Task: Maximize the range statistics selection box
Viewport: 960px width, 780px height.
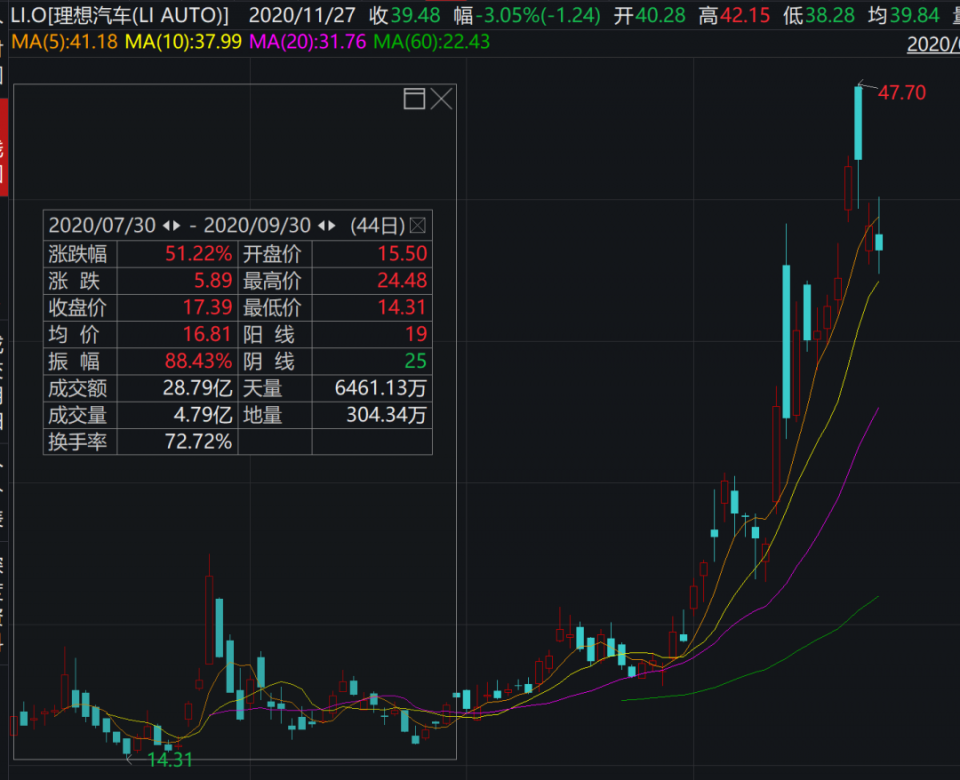Action: click(x=414, y=98)
